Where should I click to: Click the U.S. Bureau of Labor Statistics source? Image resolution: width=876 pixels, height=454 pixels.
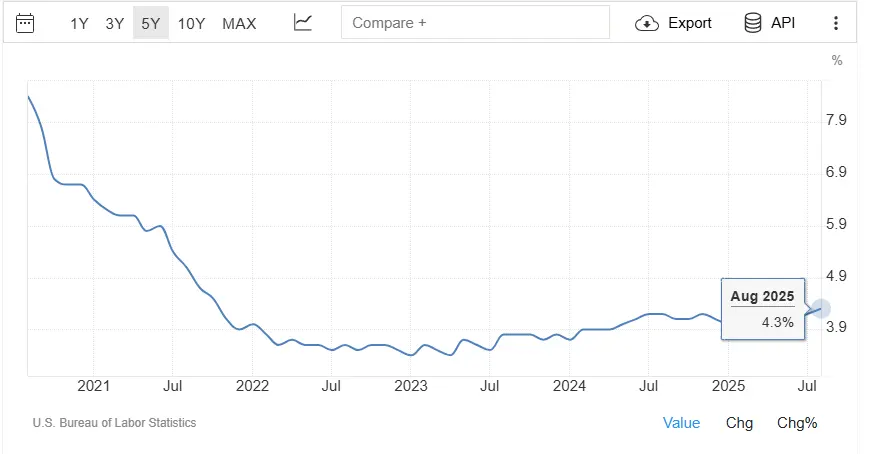tap(114, 423)
